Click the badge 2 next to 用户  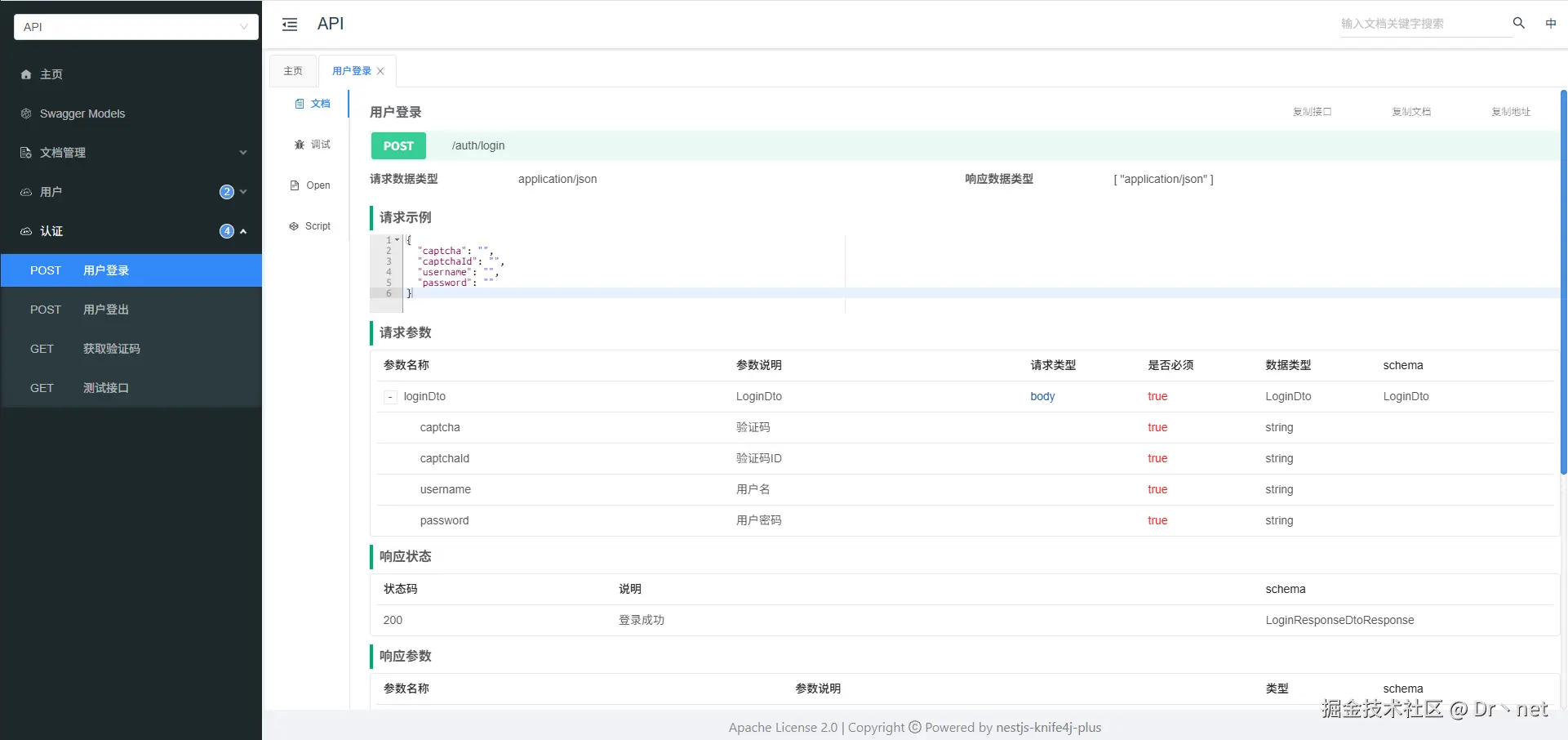click(227, 192)
